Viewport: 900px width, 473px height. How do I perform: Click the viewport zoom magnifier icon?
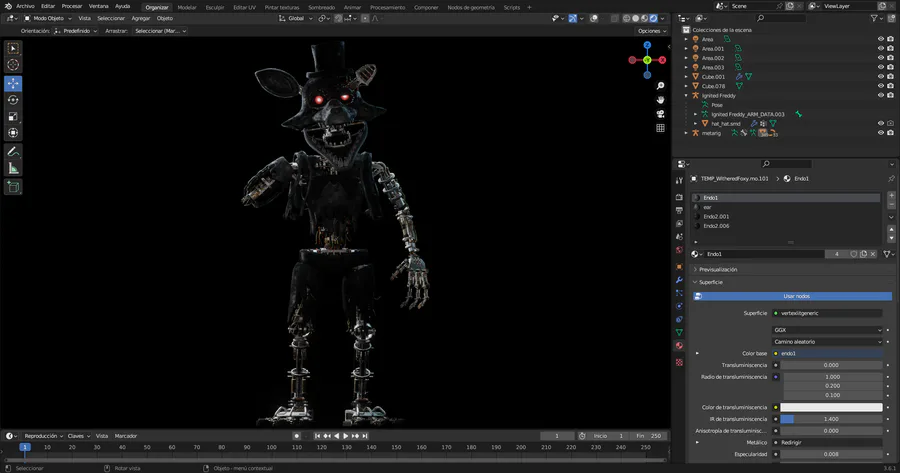(660, 86)
